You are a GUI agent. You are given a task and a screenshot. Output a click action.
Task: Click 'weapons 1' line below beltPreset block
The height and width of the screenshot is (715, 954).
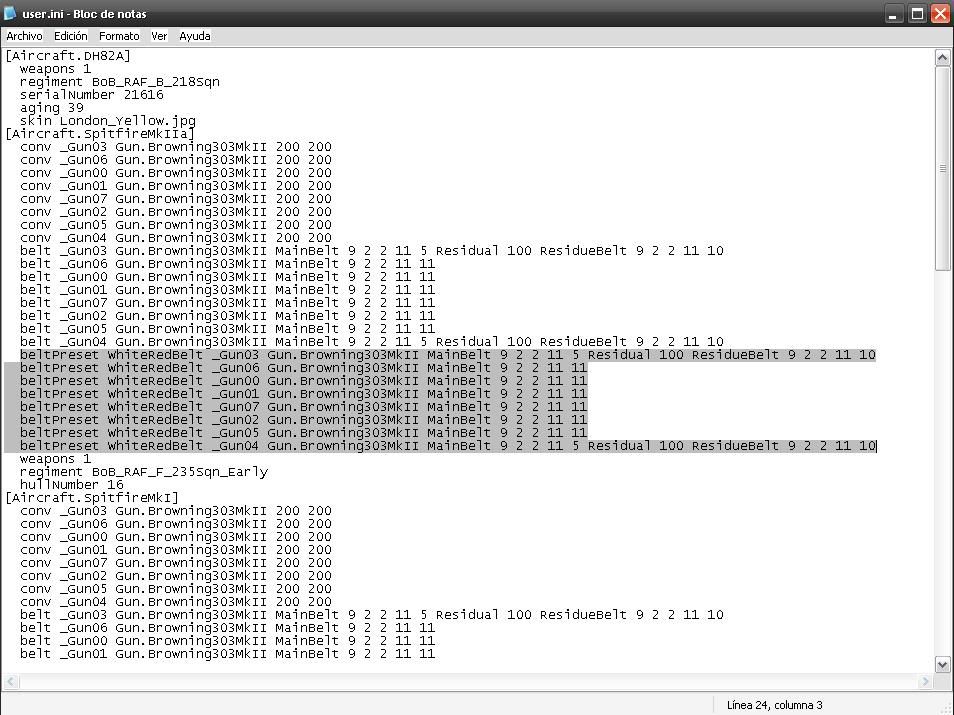tap(55, 459)
